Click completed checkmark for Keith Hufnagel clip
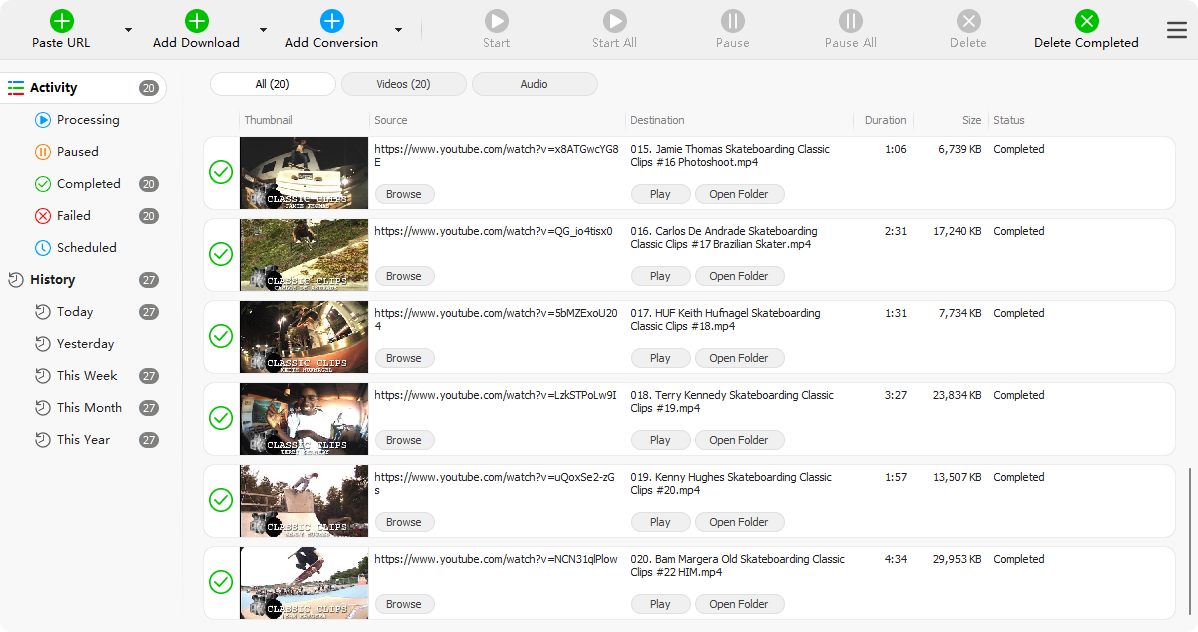The image size is (1198, 632). pos(221,336)
